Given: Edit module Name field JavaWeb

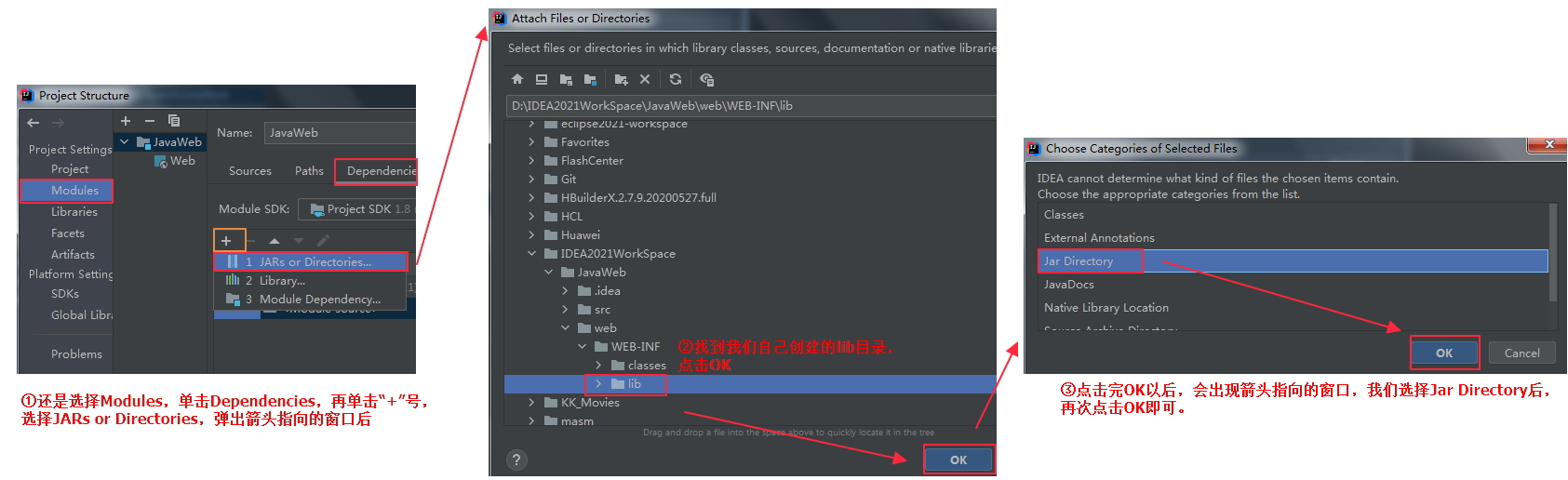Looking at the screenshot, I should 340,133.
